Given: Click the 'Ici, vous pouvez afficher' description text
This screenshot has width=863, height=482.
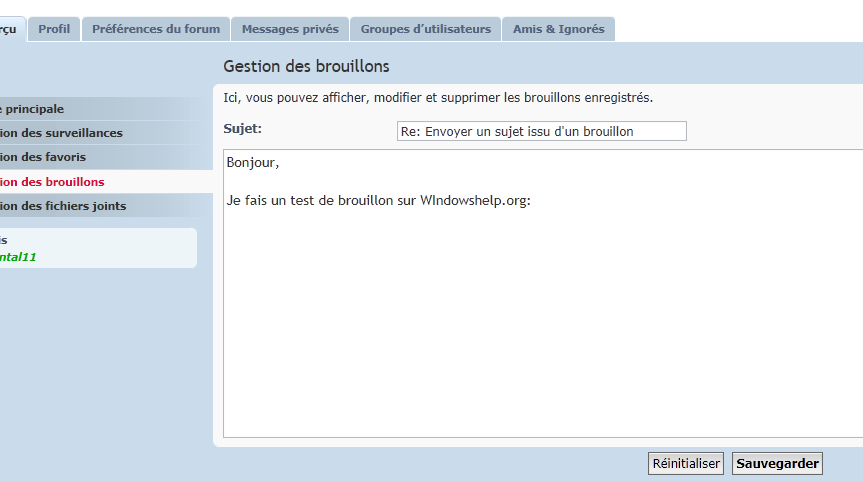Looking at the screenshot, I should [438, 98].
